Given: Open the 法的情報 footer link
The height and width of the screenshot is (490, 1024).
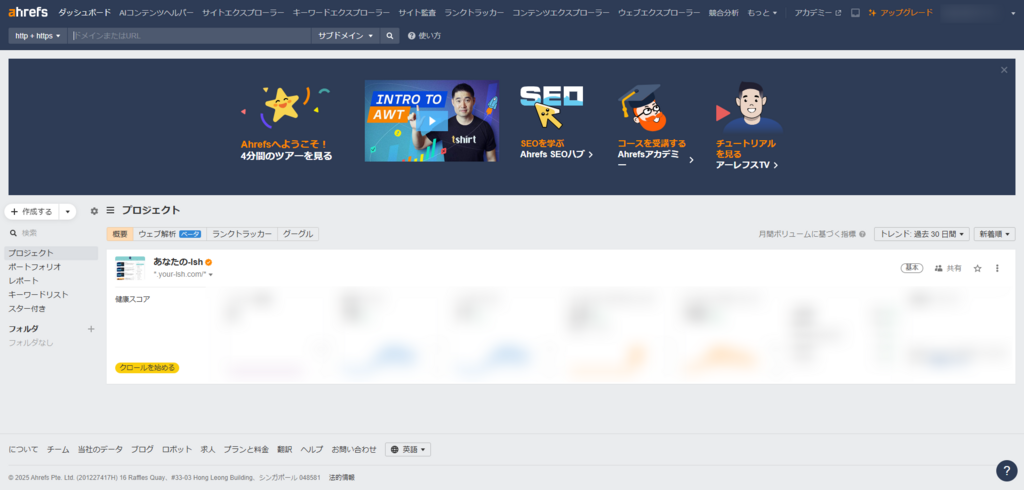Looking at the screenshot, I should [342, 478].
